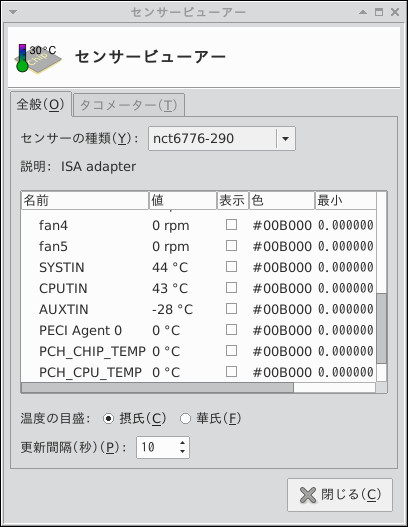Click the 色 column header
The image size is (408, 527).
pos(282,201)
